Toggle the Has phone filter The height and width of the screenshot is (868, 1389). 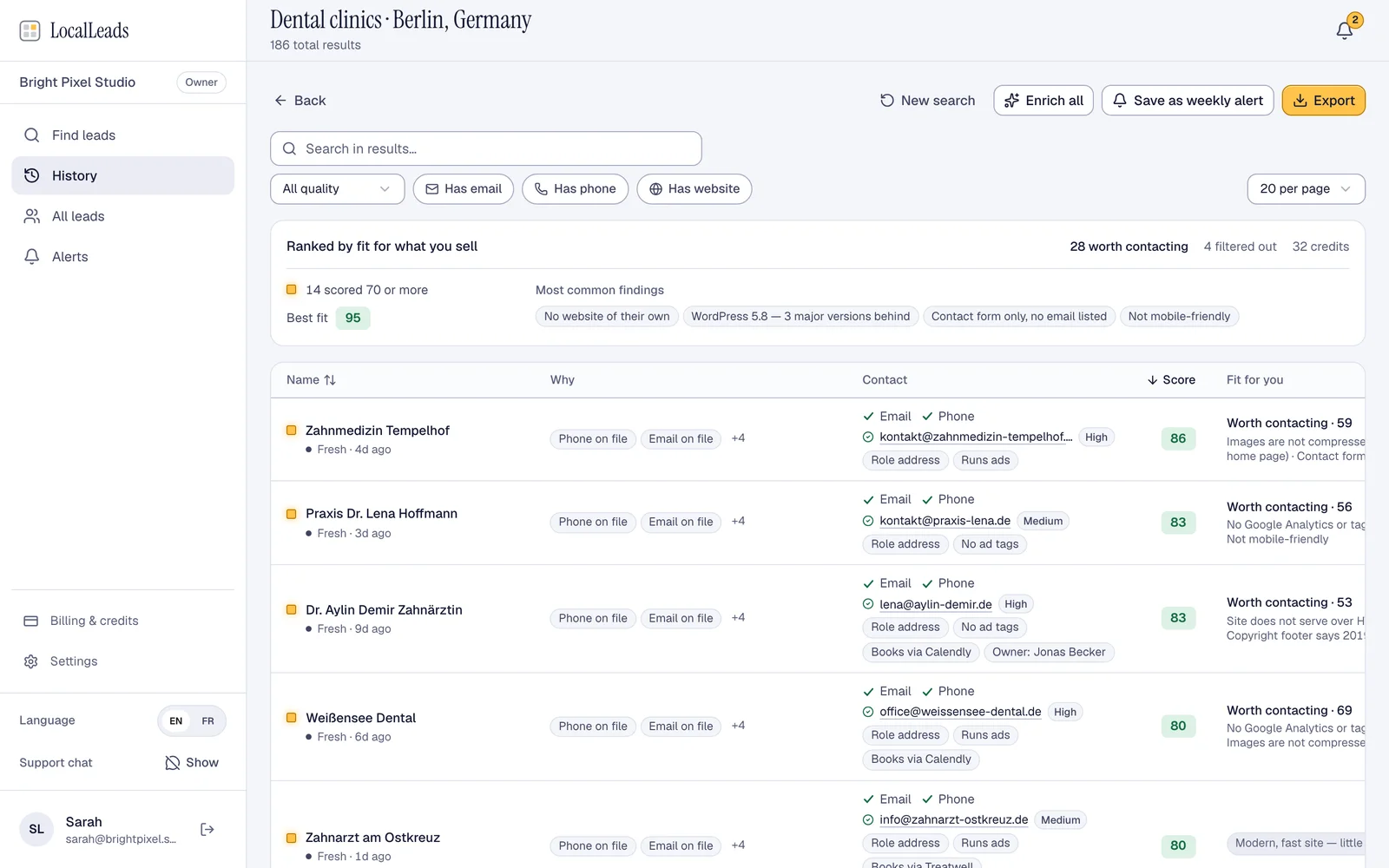point(576,189)
